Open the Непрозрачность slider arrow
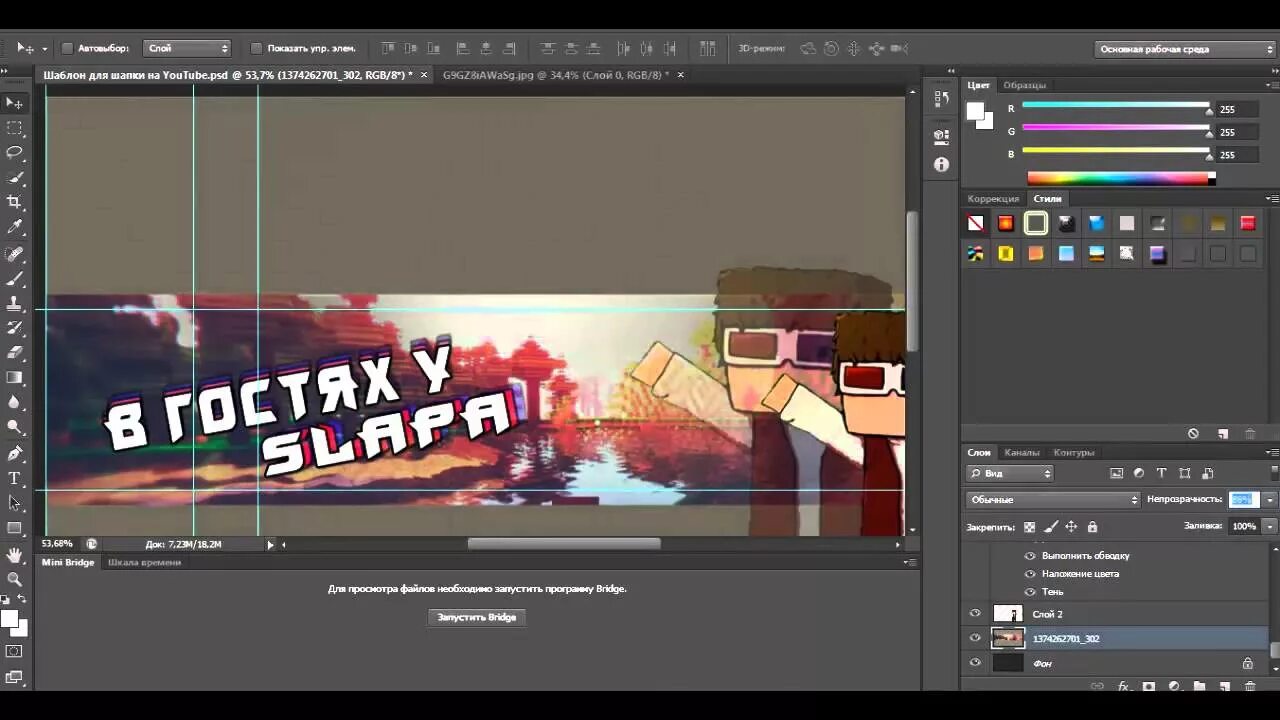1280x720 pixels. pyautogui.click(x=1270, y=499)
